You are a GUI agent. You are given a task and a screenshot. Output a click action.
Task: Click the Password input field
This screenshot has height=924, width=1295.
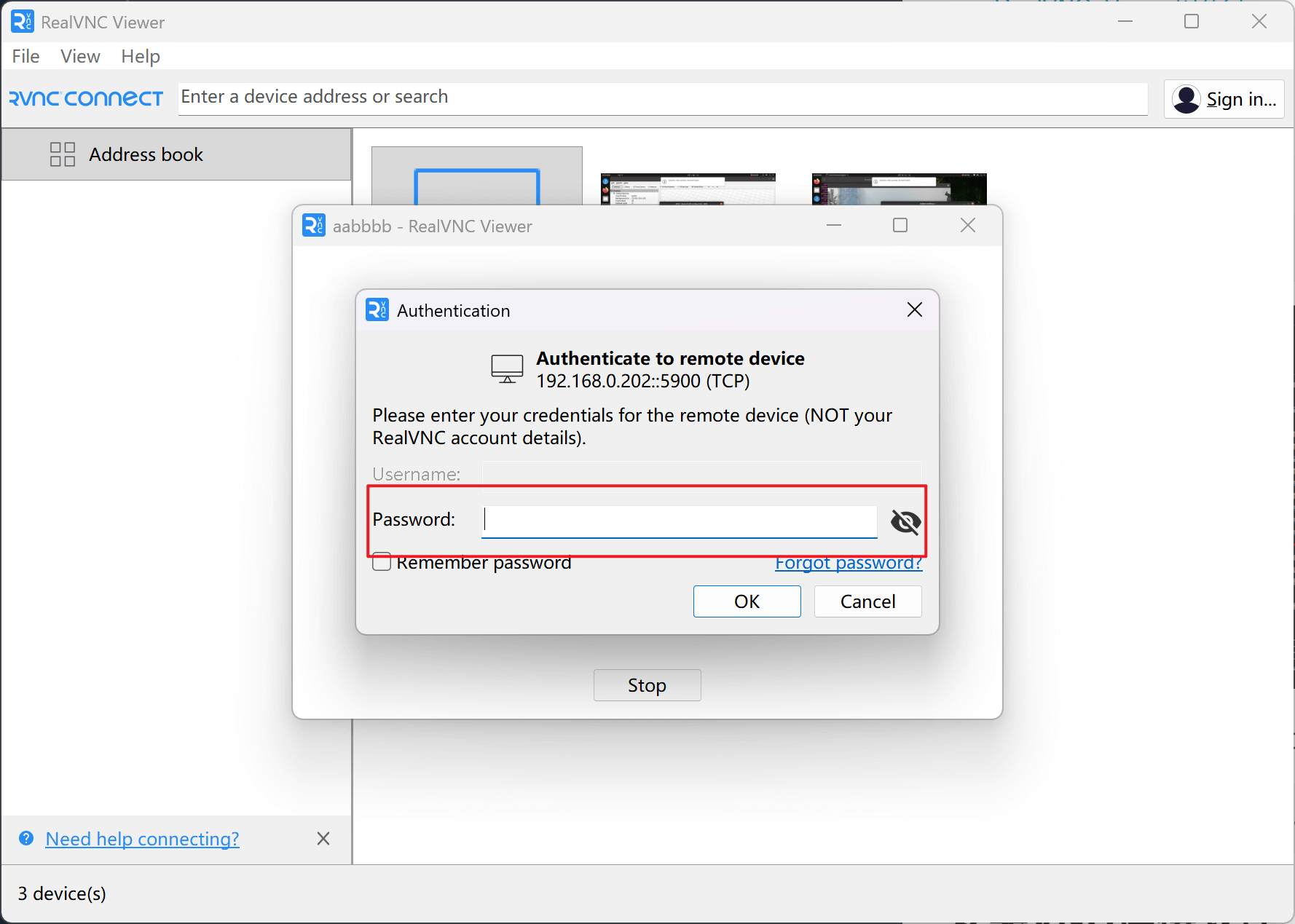pos(679,521)
